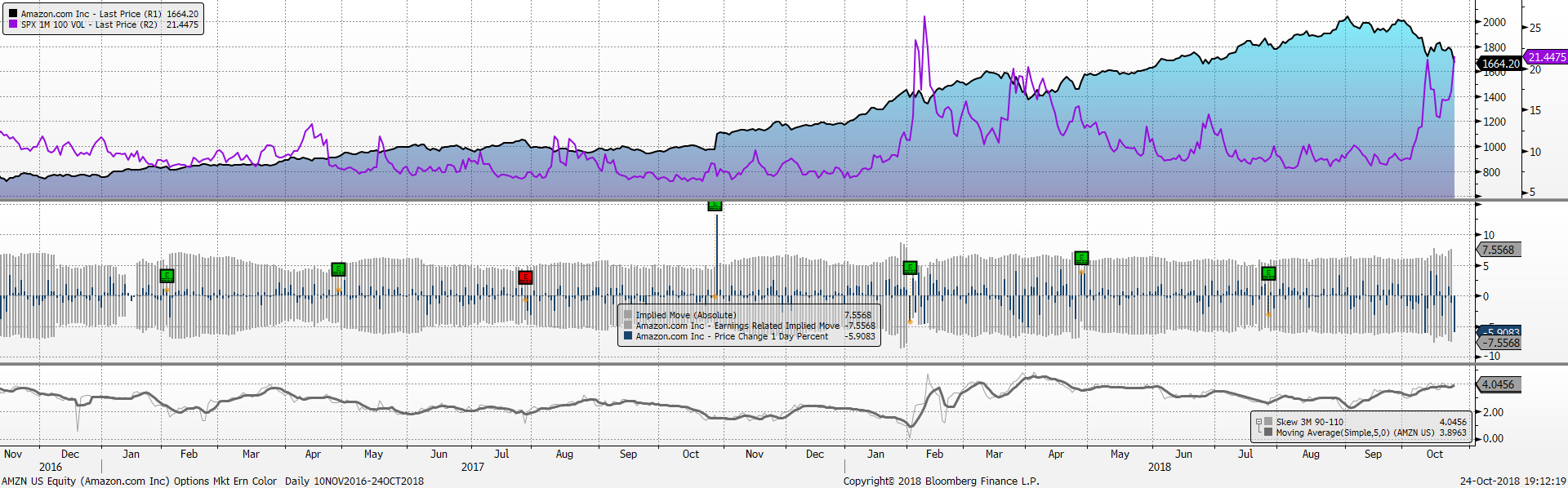Click the red earnings marker in July 2017
This screenshot has height=488, width=1568.
click(525, 277)
